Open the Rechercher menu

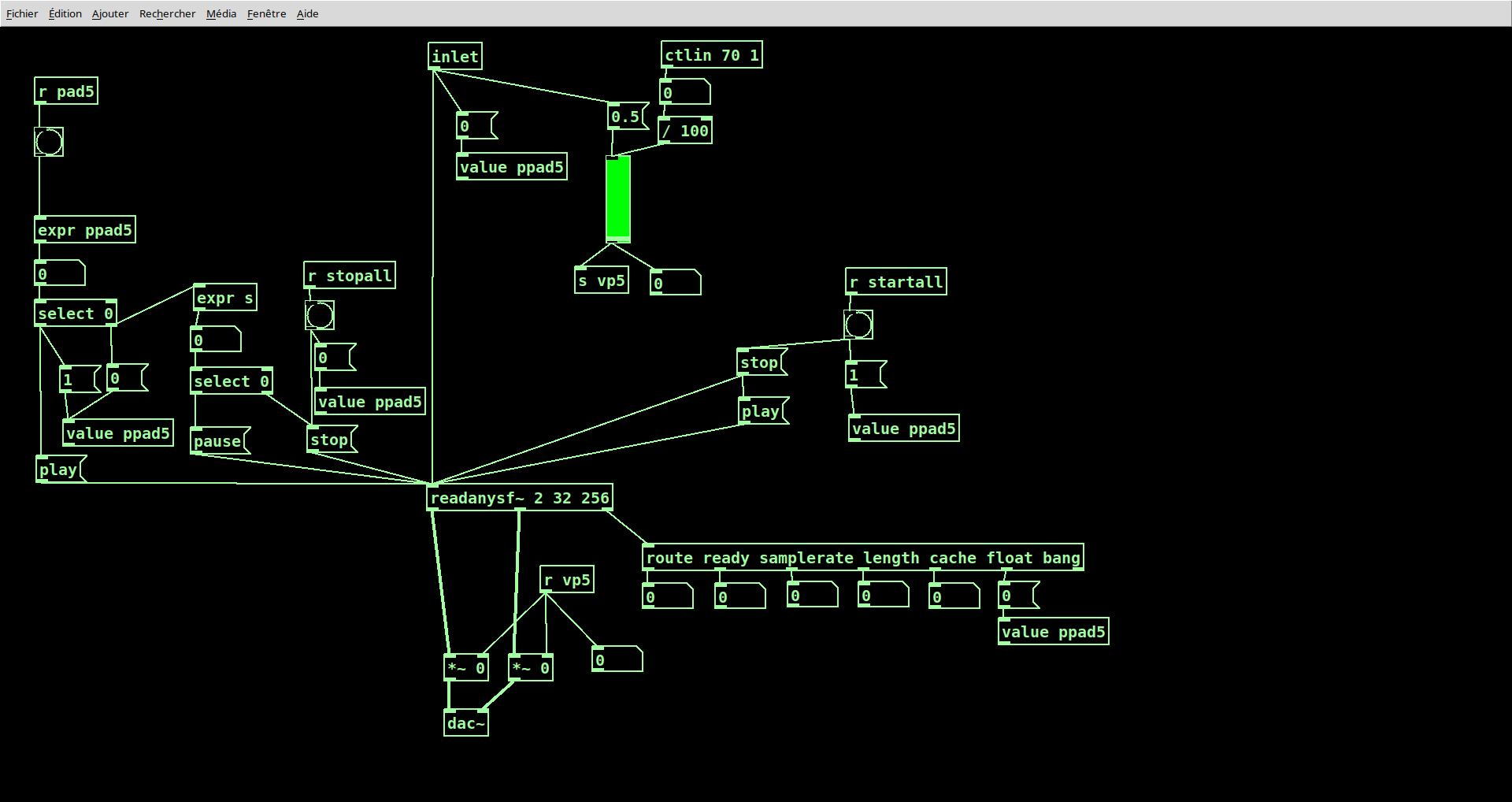point(167,13)
